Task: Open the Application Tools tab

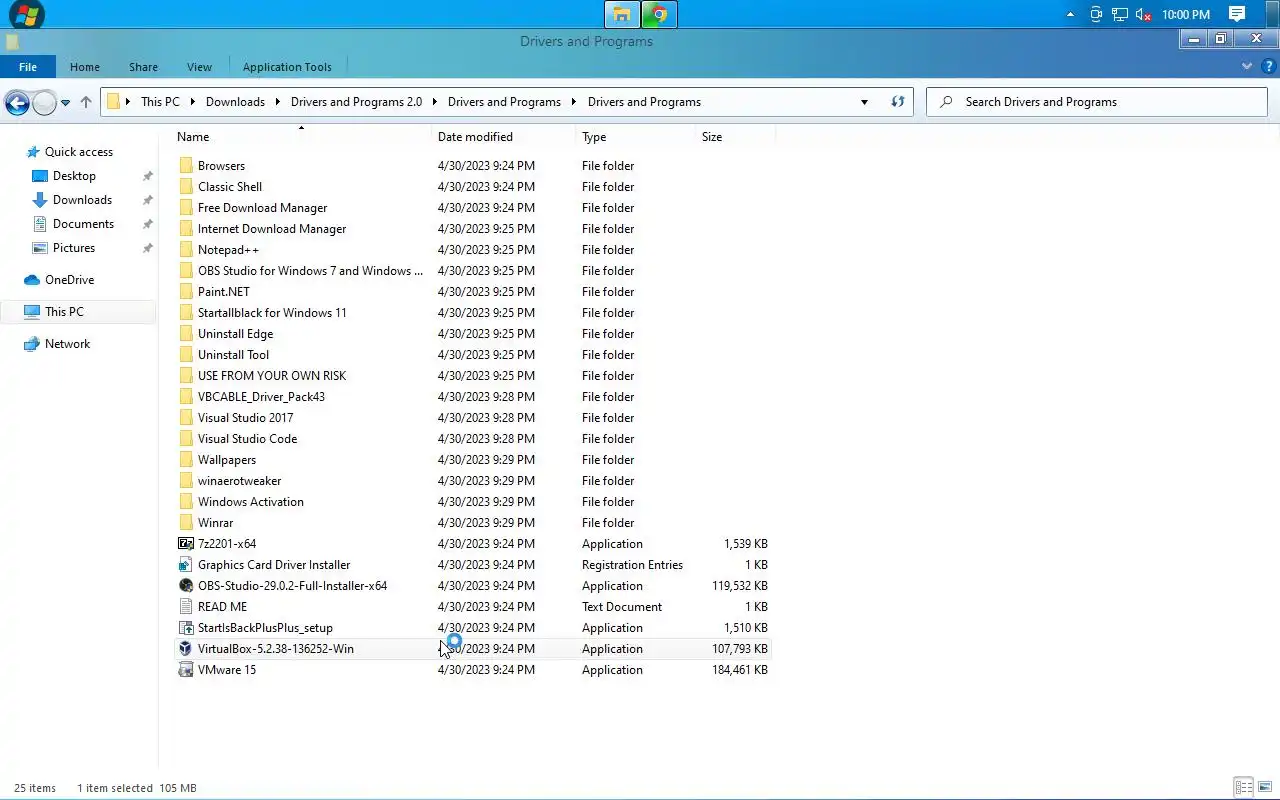Action: coord(287,67)
